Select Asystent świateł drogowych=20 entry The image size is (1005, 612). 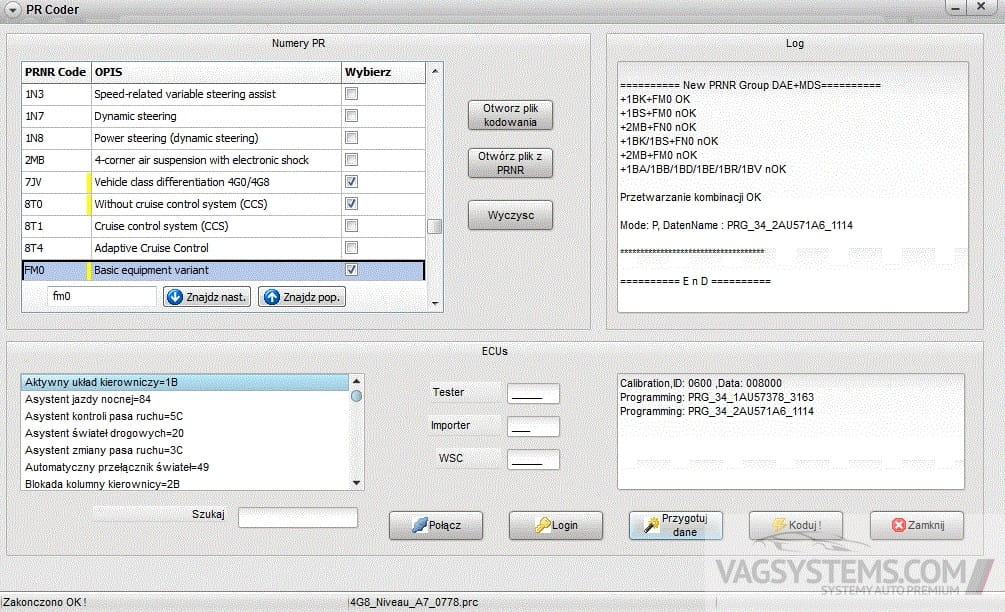click(x=185, y=433)
